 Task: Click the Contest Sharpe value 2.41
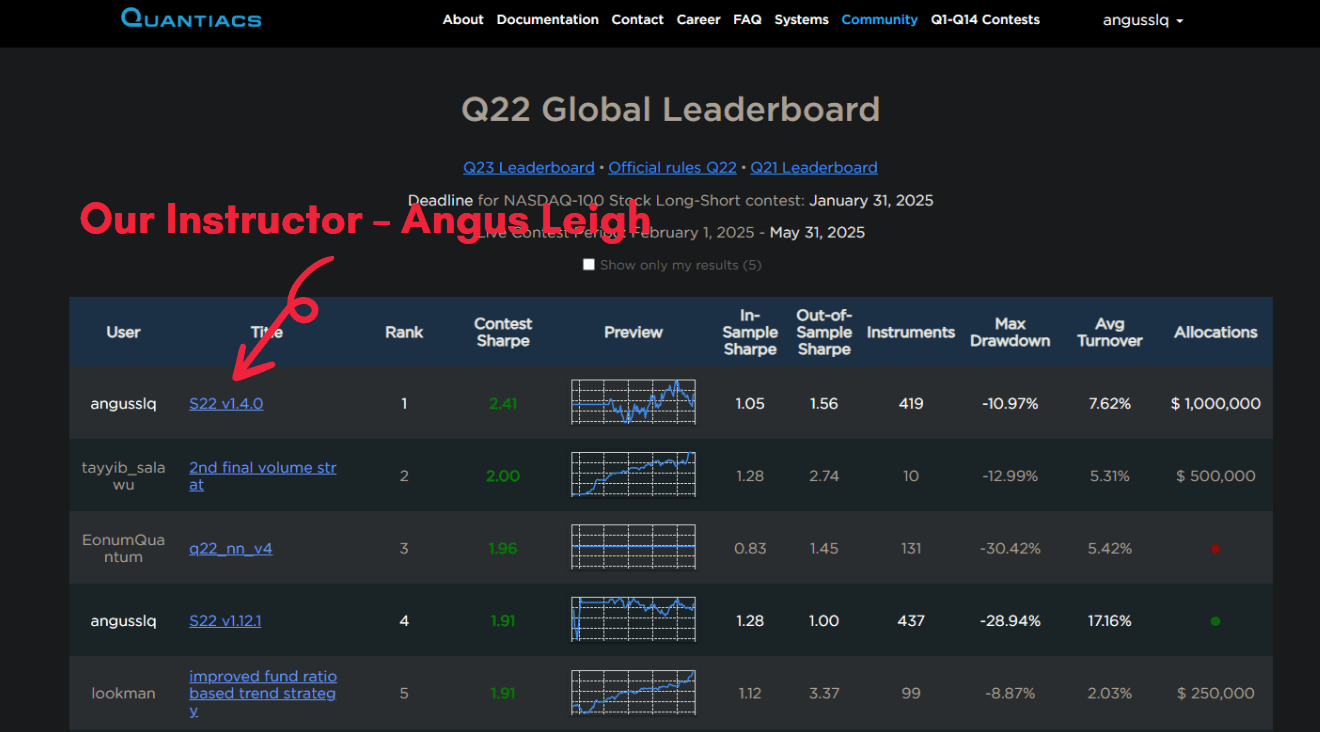503,404
